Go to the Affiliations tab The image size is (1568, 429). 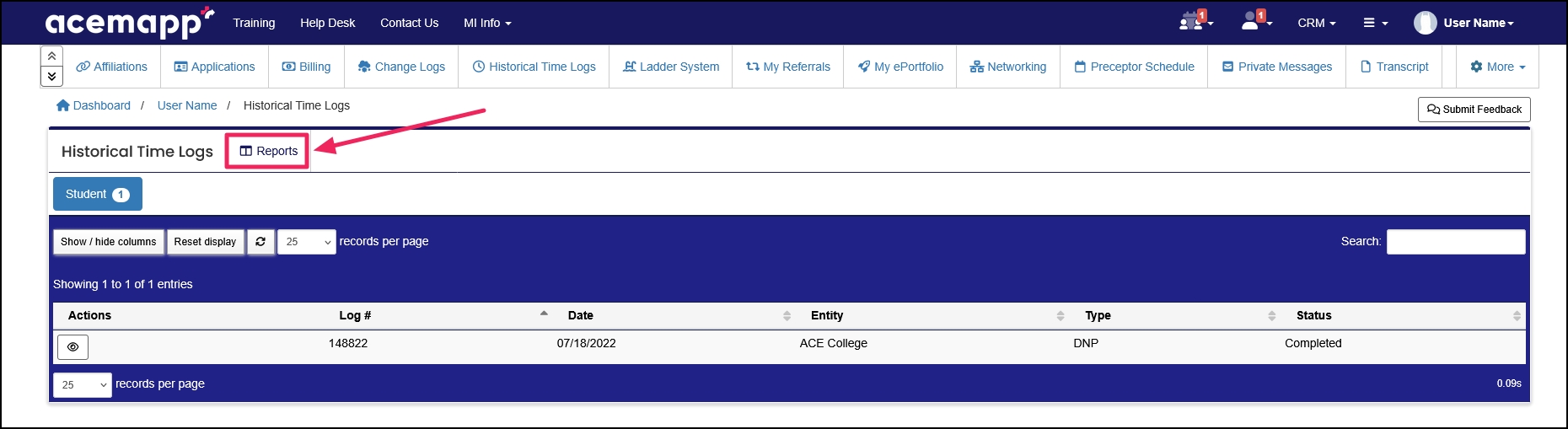(111, 67)
